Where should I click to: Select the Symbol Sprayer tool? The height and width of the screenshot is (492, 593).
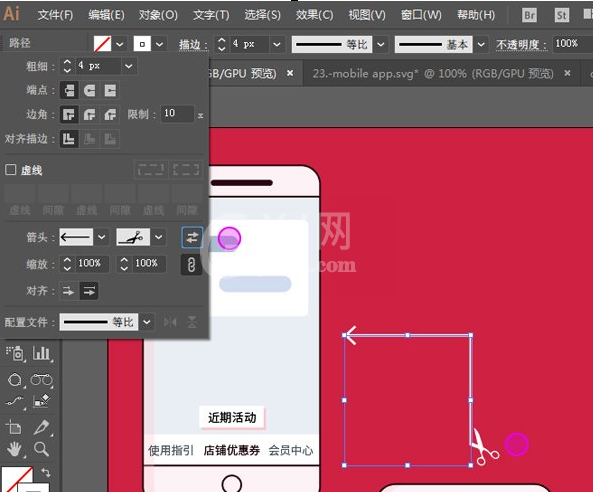pos(15,354)
